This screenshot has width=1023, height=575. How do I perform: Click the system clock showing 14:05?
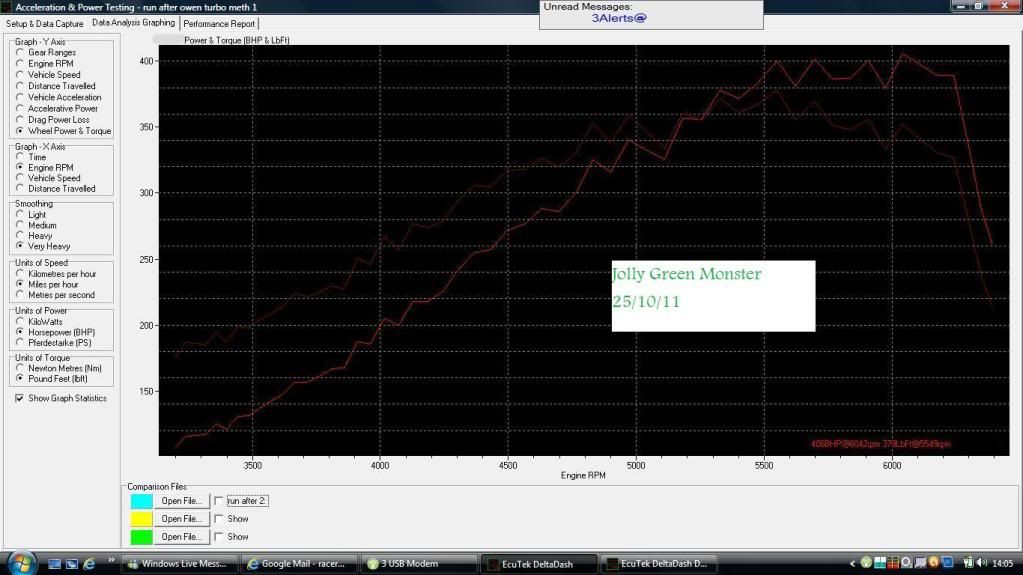pos(1002,563)
